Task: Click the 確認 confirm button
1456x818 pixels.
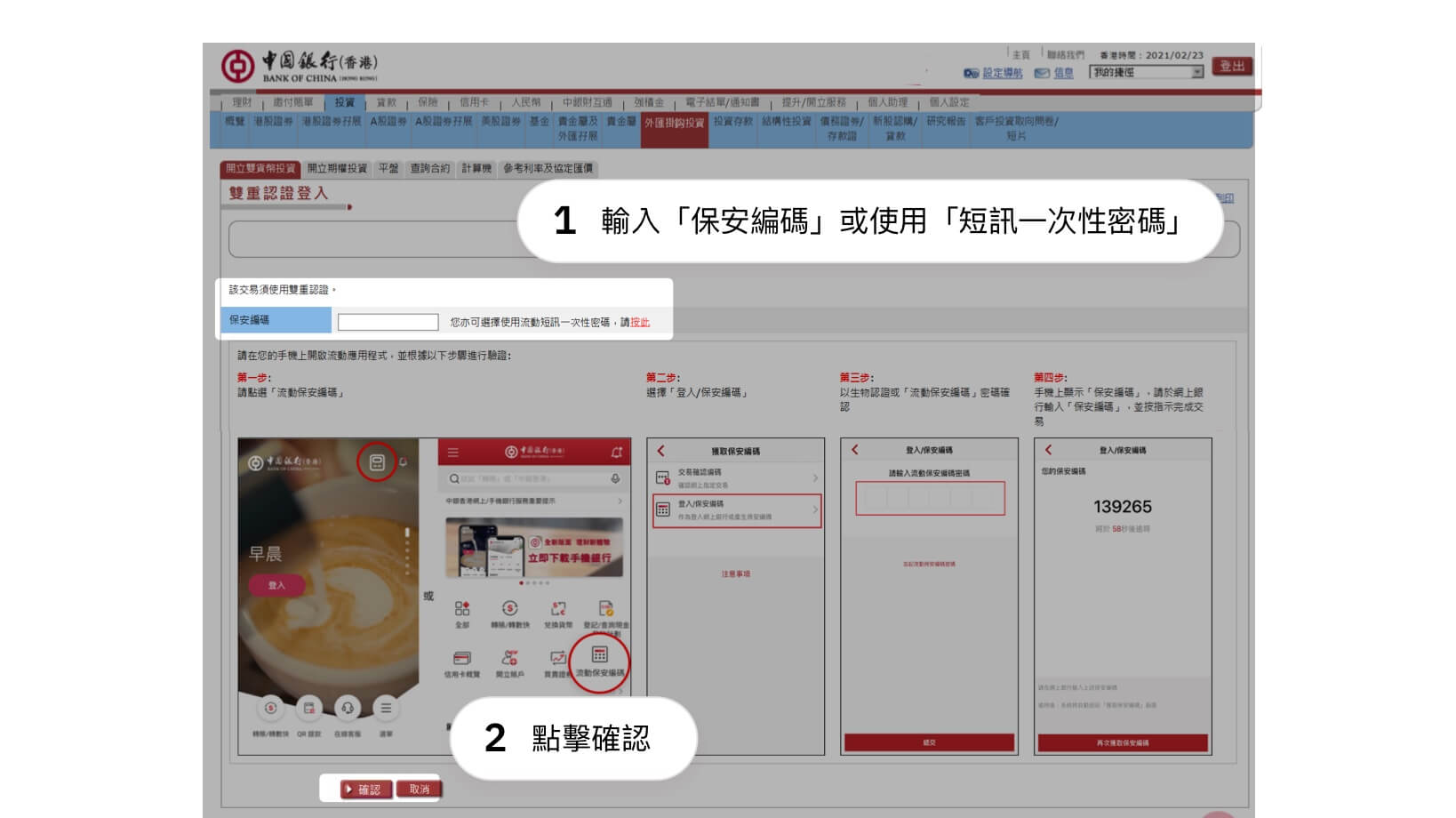Action: (x=366, y=789)
